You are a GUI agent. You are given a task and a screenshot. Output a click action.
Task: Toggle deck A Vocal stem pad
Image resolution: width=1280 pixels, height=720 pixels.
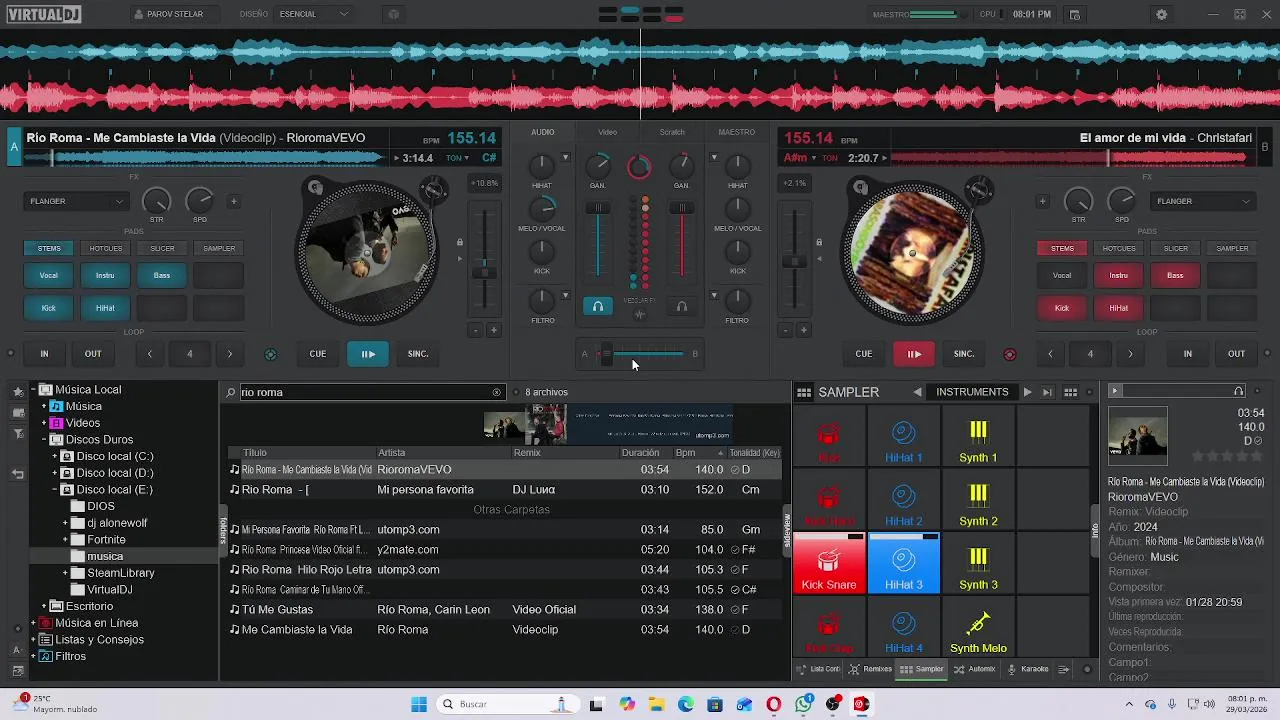(x=49, y=275)
